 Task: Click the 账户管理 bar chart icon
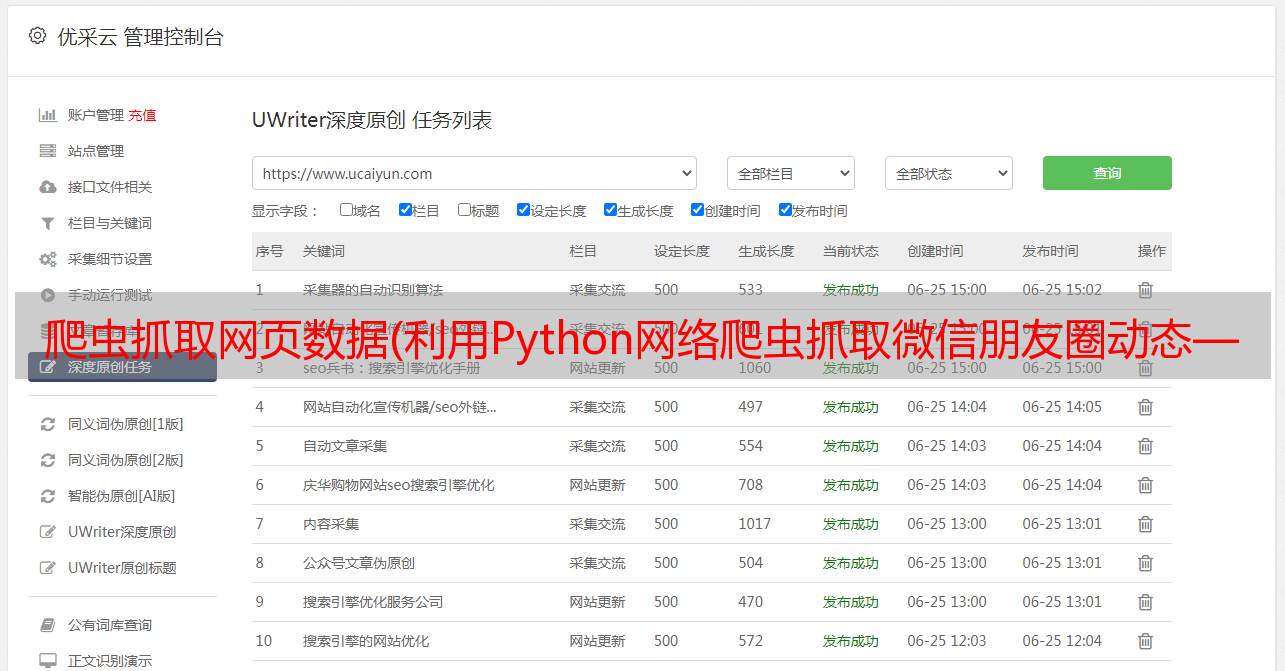coord(47,115)
